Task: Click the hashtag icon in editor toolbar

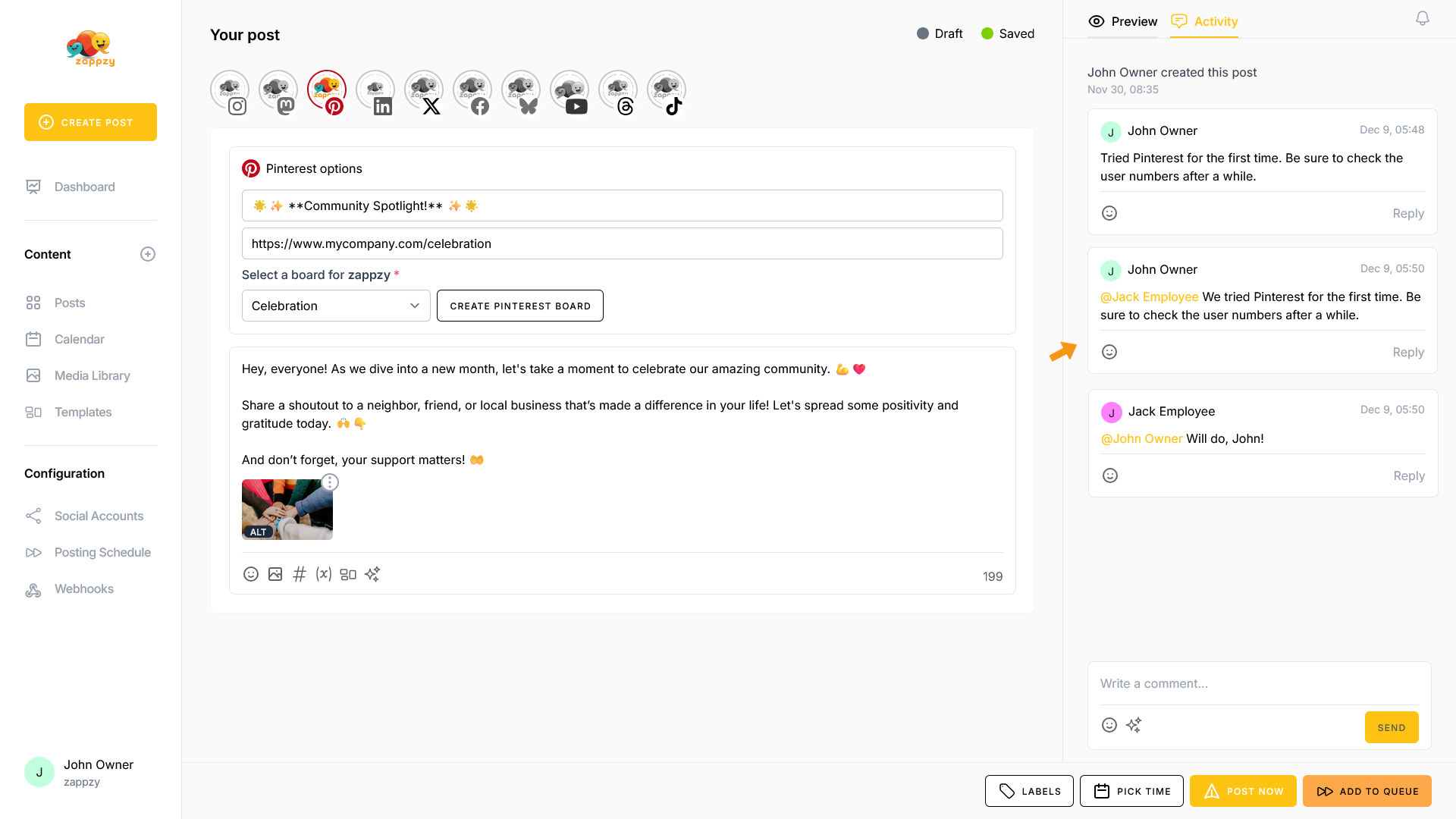Action: coord(300,574)
